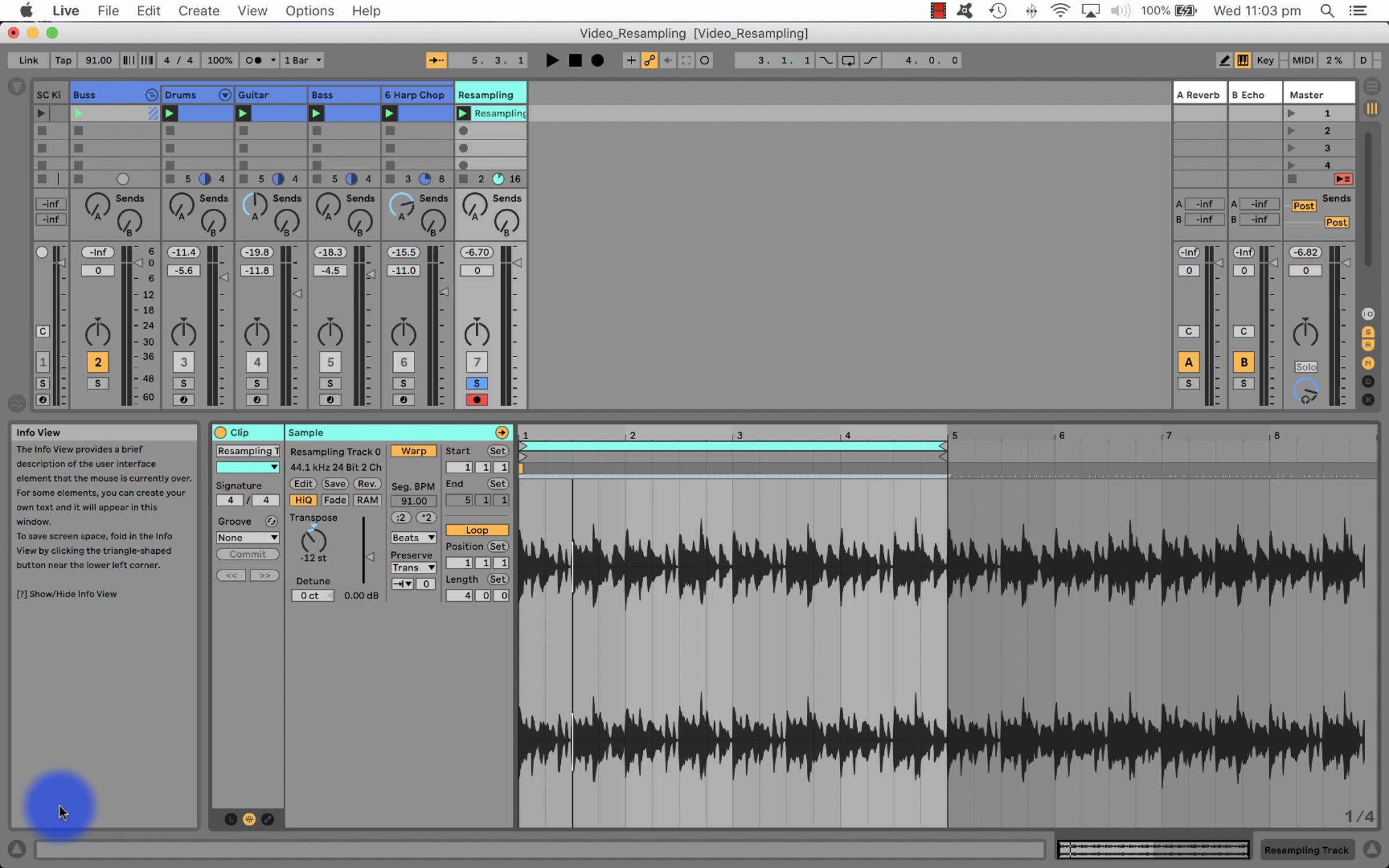Image resolution: width=1389 pixels, height=868 pixels.
Task: Click the clip color swatch chooser
Action: (x=247, y=467)
